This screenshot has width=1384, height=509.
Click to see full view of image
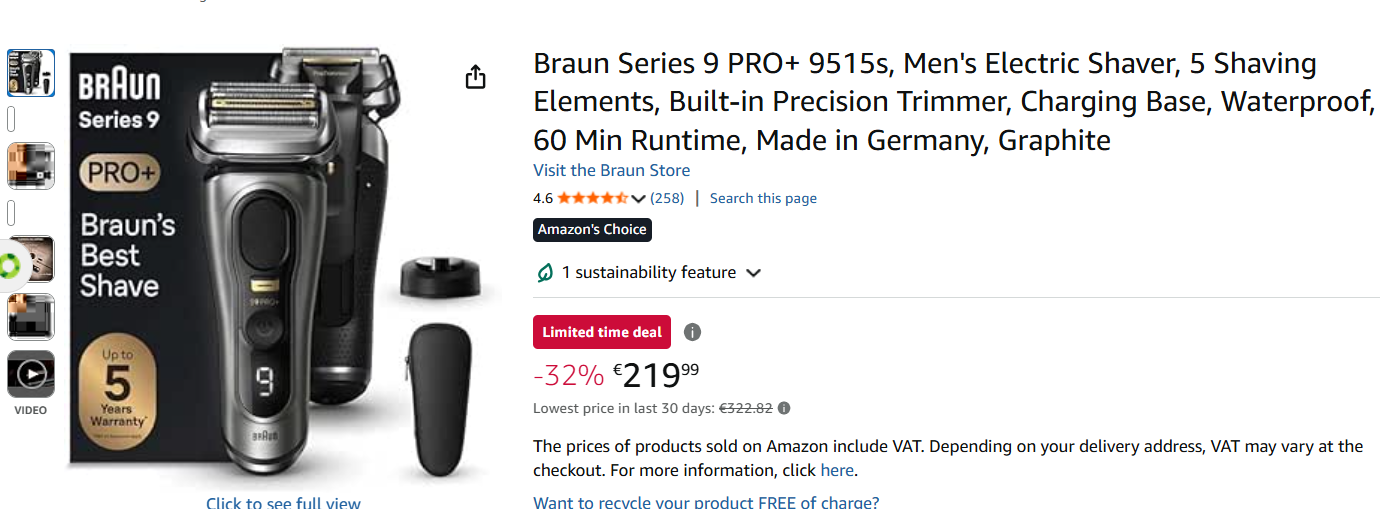[x=283, y=503]
